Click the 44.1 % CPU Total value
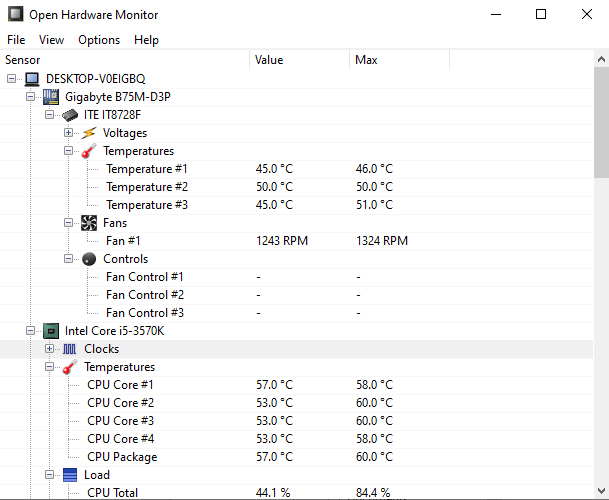Screen dimensions: 609x500 (273, 493)
